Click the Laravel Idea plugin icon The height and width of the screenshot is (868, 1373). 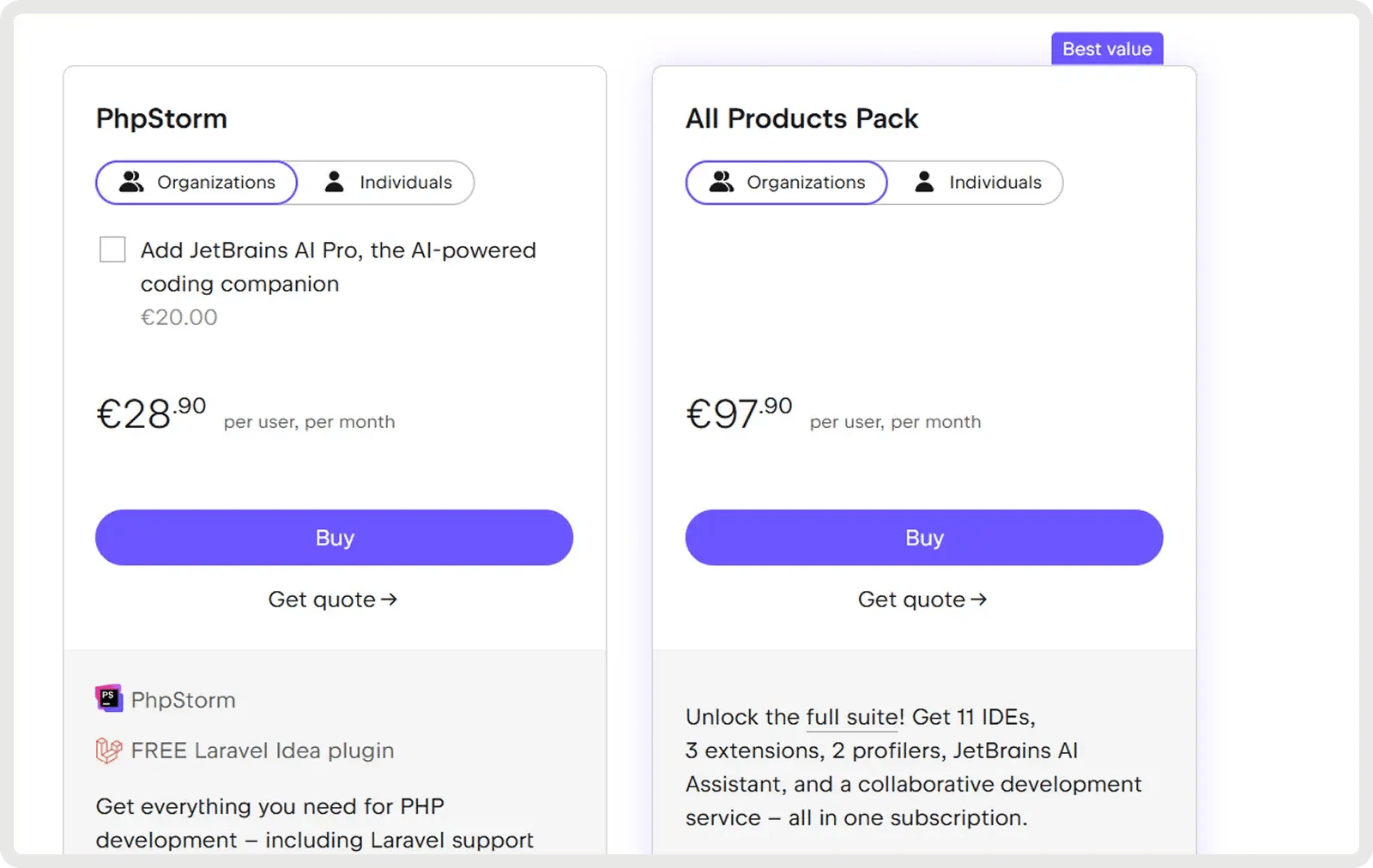(109, 750)
